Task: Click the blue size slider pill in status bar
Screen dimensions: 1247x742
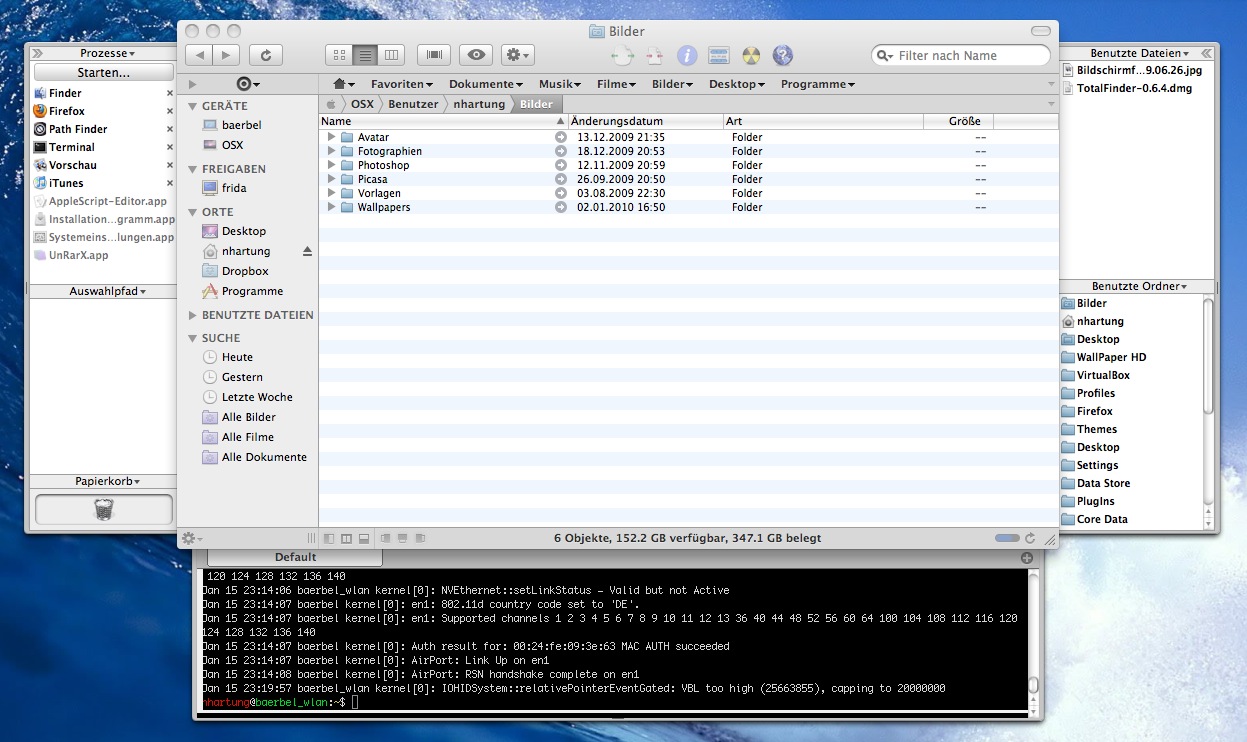Action: click(x=1007, y=538)
